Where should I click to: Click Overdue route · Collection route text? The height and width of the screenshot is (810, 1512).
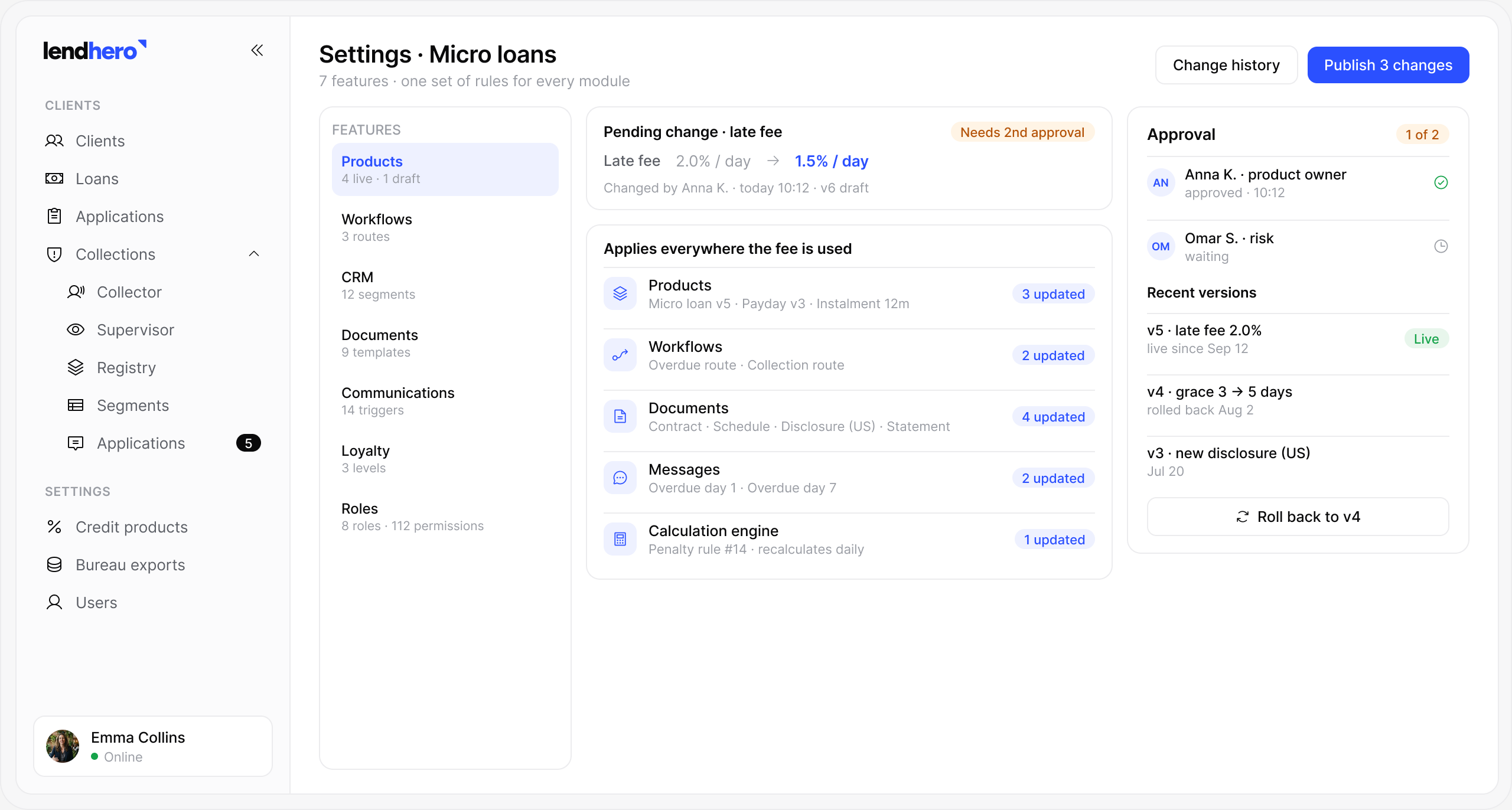point(746,365)
